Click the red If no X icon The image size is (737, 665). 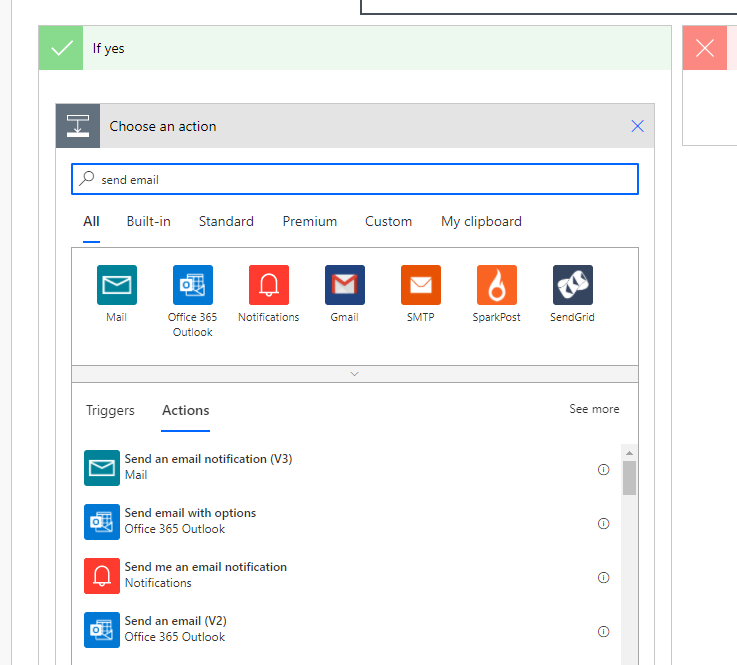click(705, 48)
